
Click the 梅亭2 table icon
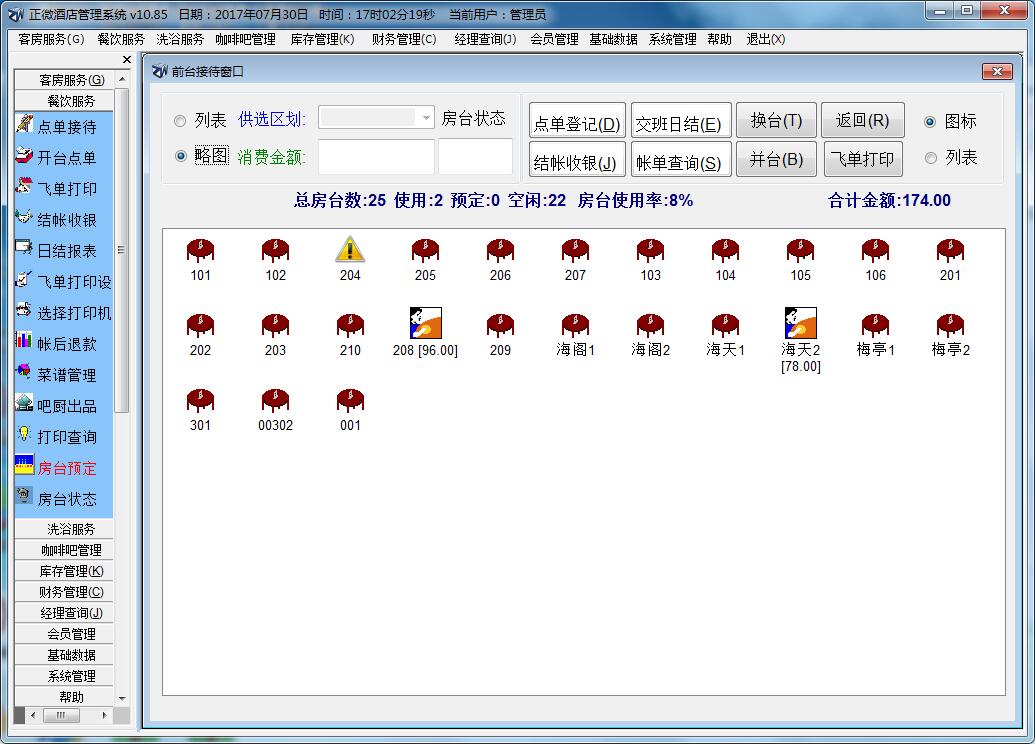[950, 324]
